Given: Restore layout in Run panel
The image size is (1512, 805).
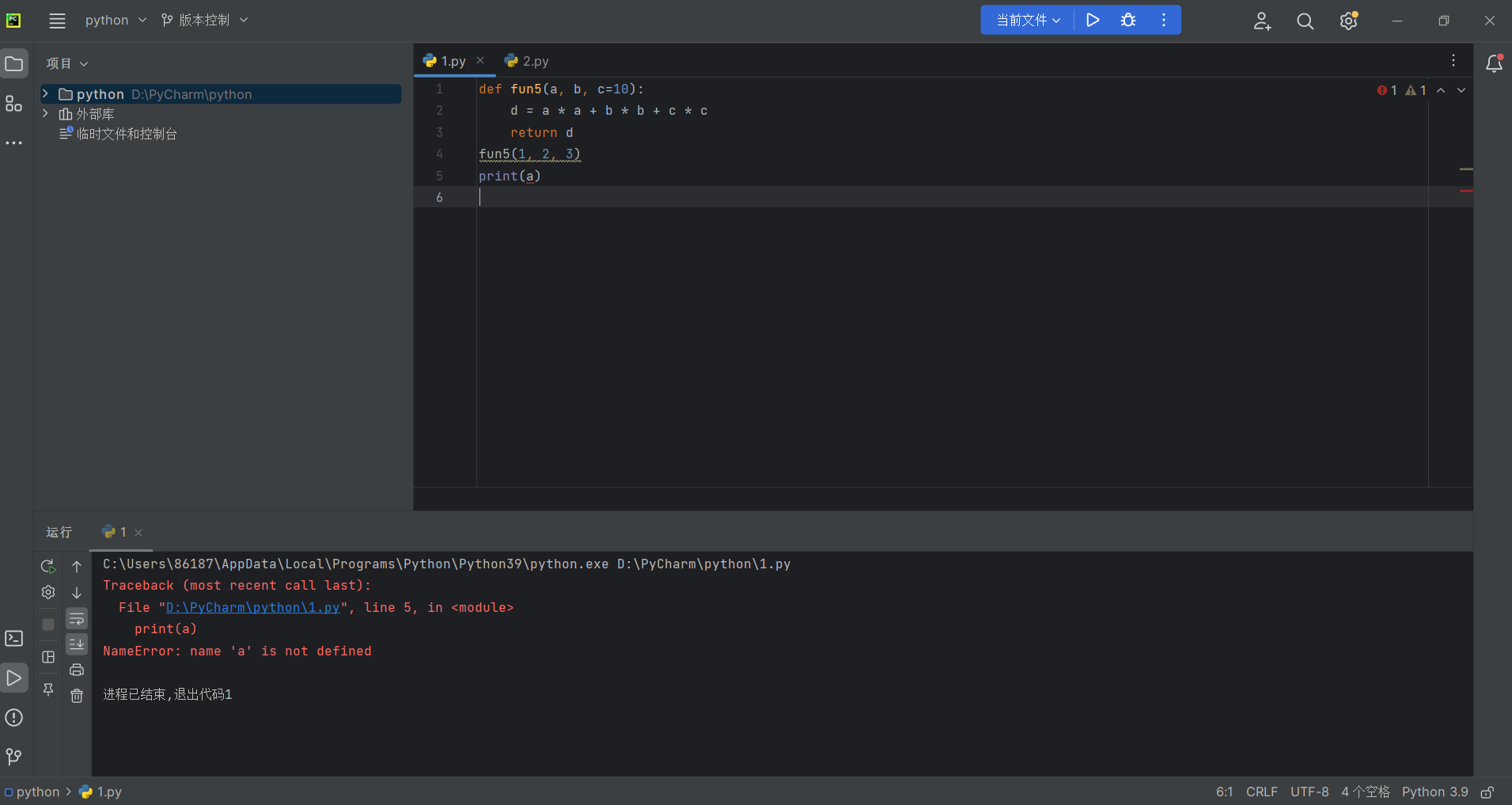Looking at the screenshot, I should (x=48, y=657).
